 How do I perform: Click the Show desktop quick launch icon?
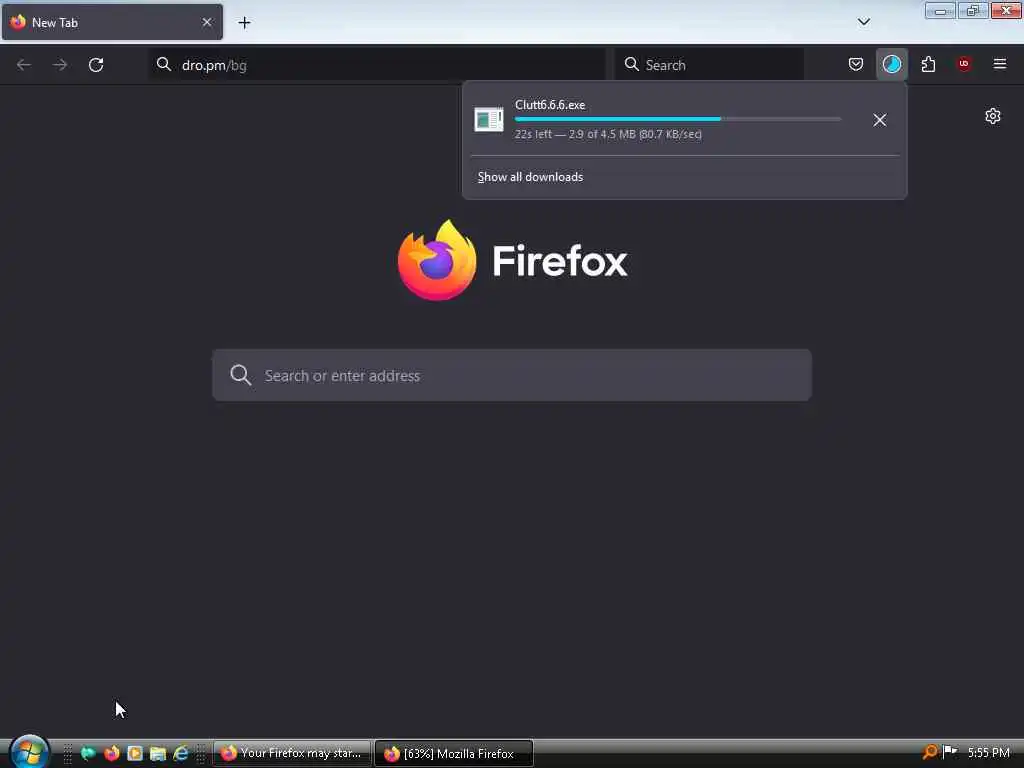88,753
